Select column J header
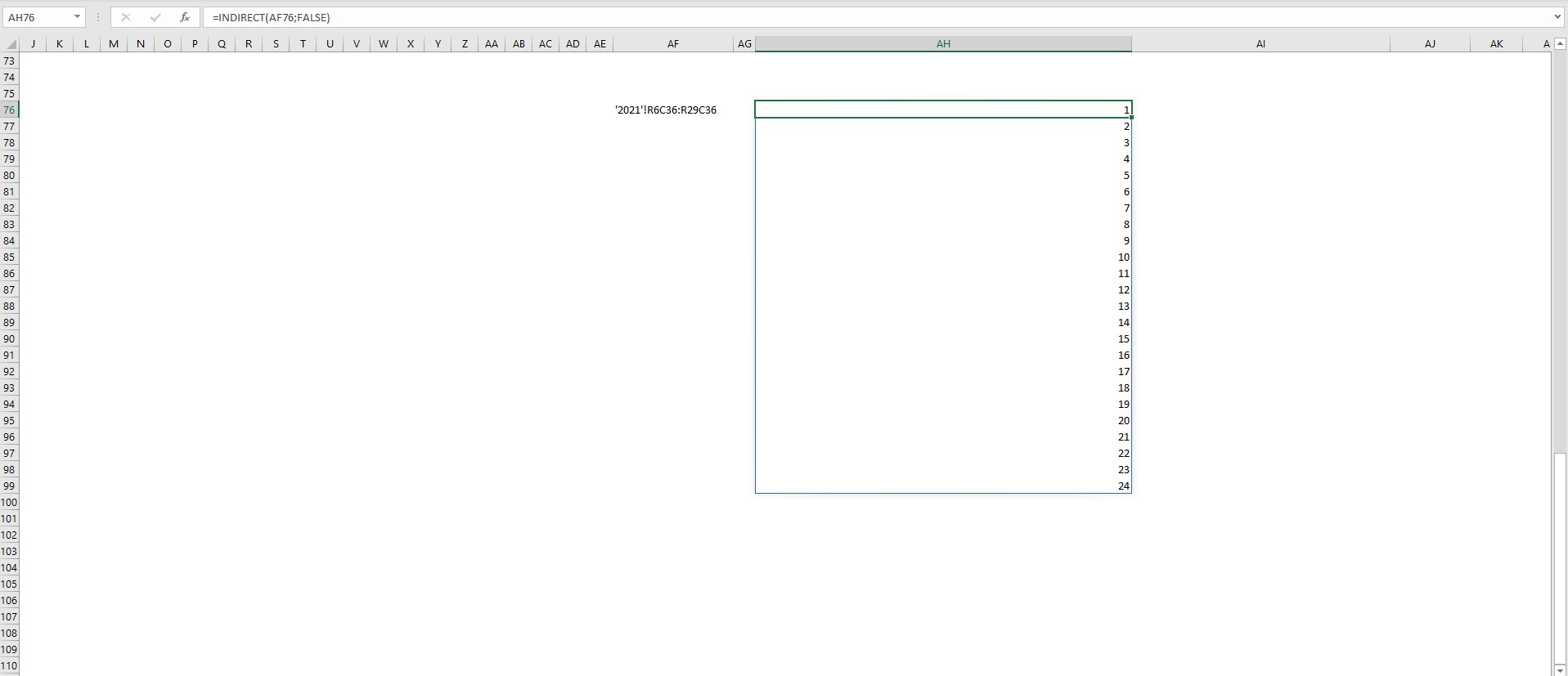The image size is (1568, 676). click(x=33, y=44)
